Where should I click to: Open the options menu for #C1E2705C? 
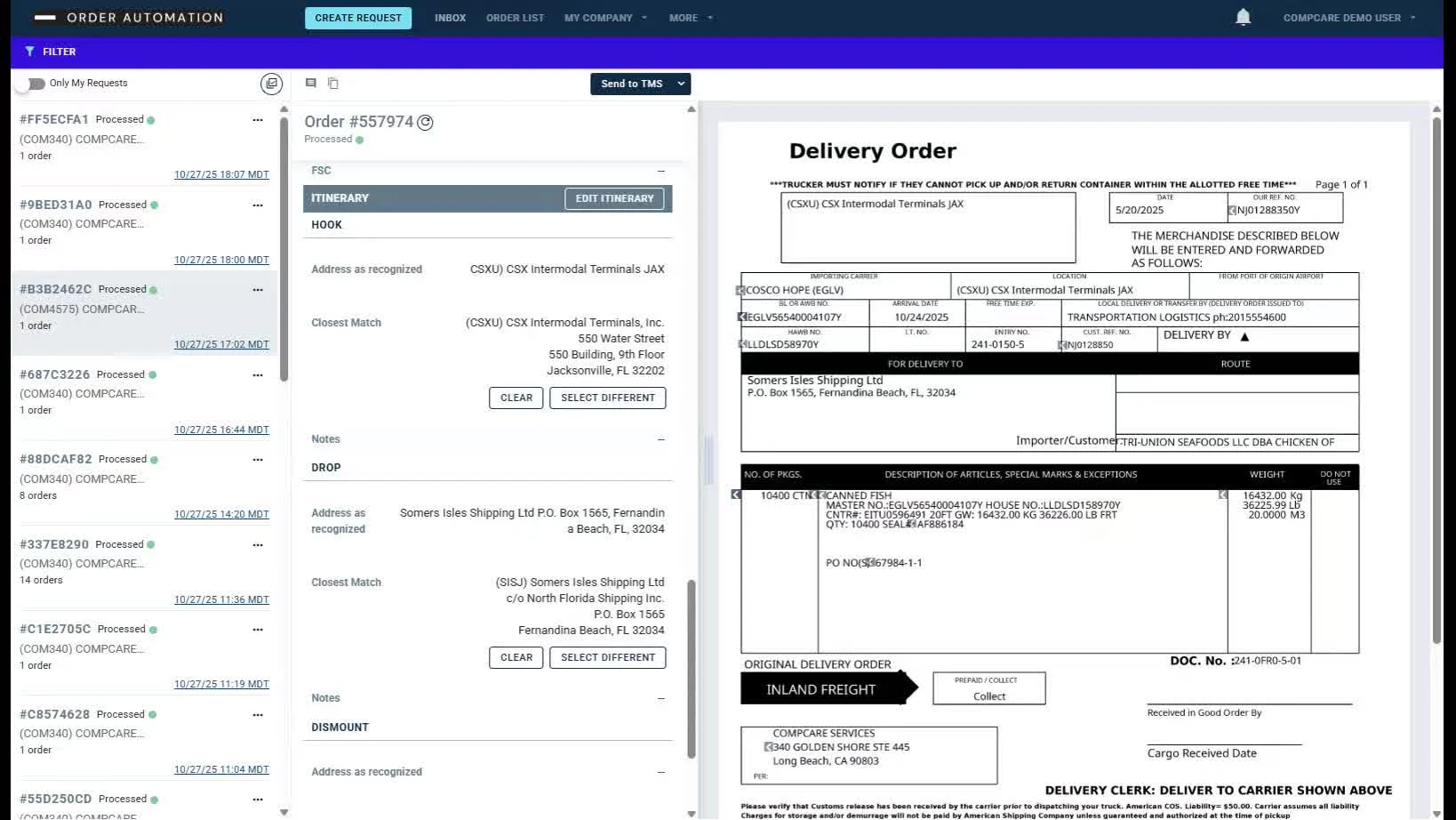(258, 629)
